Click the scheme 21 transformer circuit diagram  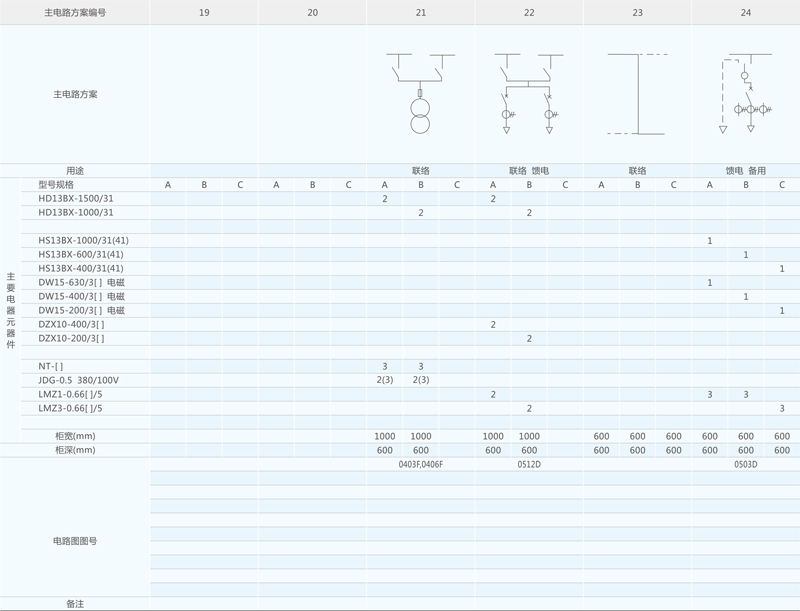420,93
